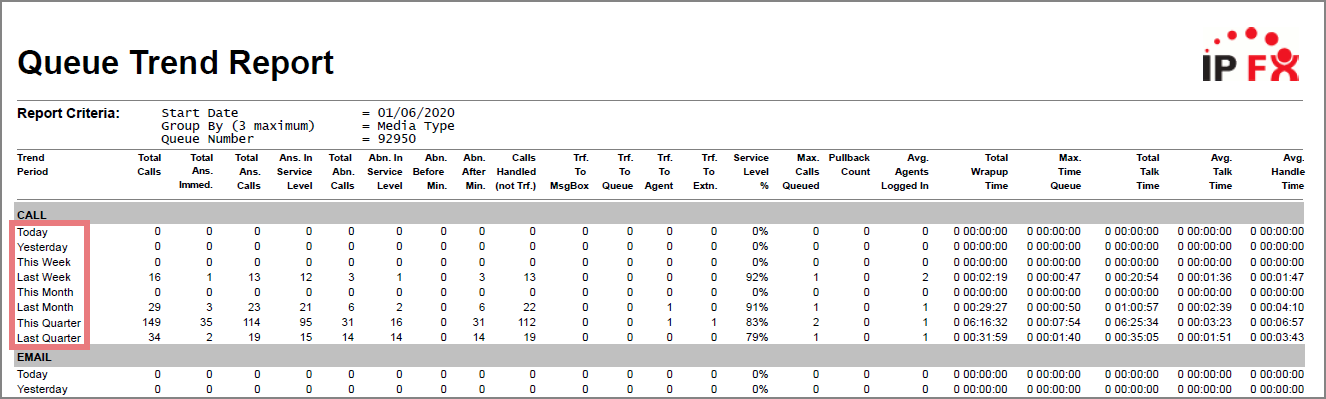Click the Today row under EMAIL
Viewport: 1326px width, 399px height.
click(660, 374)
